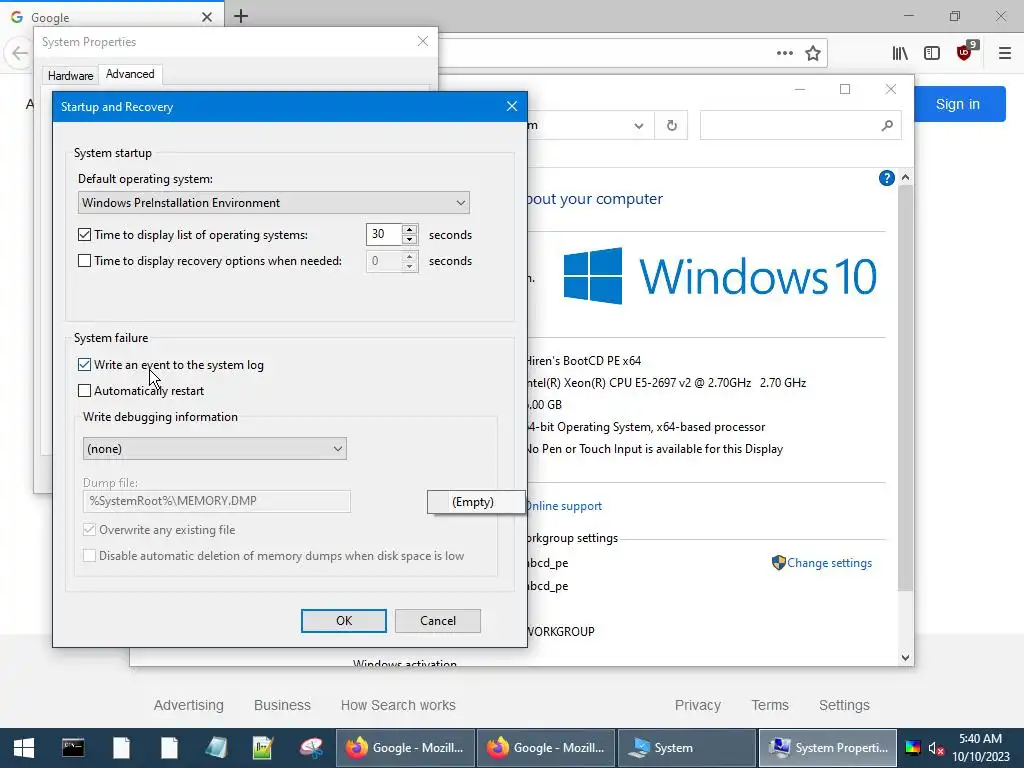The image size is (1024, 768).
Task: Switch to second Google Mozilla taskbar window
Action: pos(546,748)
